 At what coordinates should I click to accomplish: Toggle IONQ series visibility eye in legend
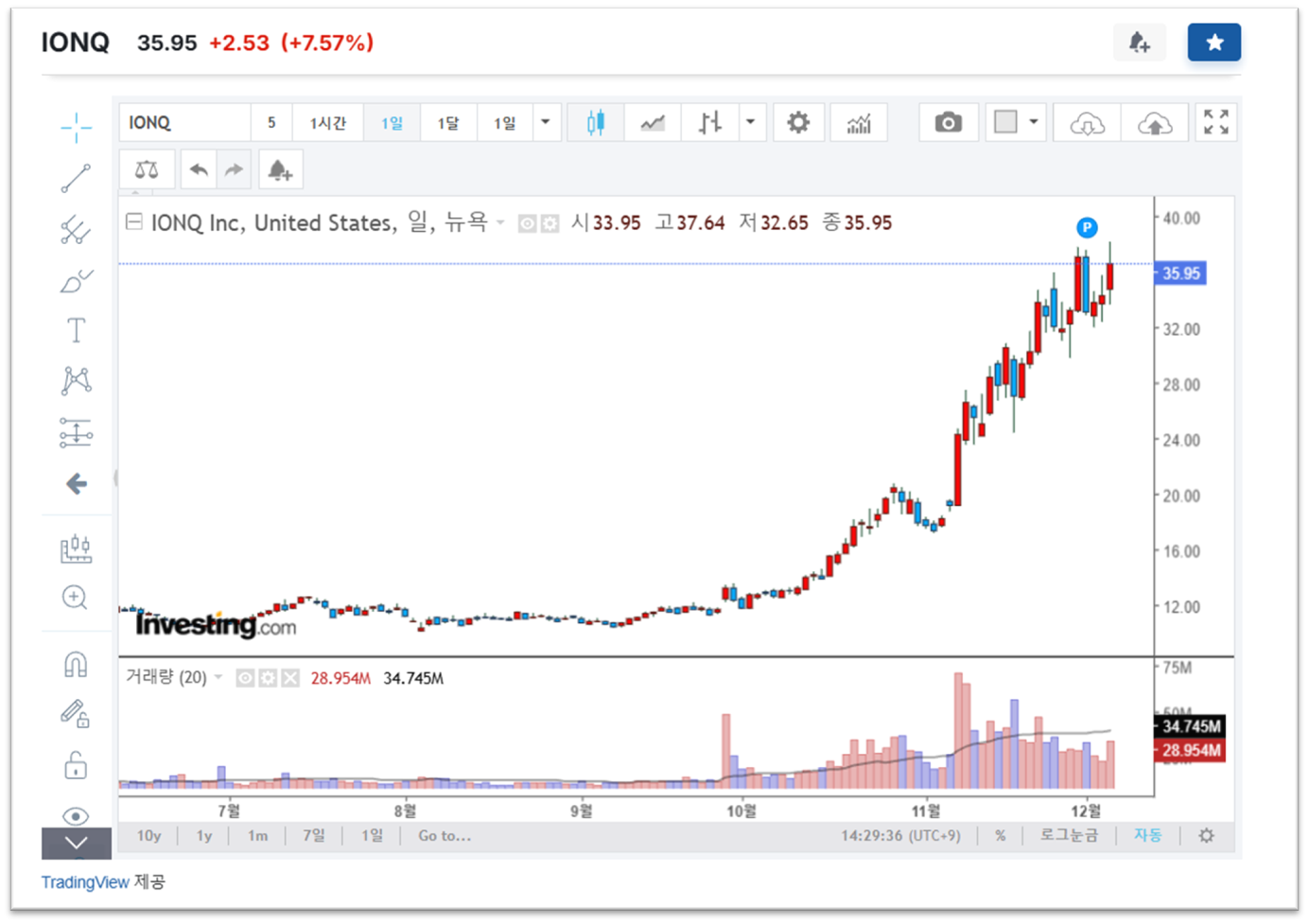[528, 223]
